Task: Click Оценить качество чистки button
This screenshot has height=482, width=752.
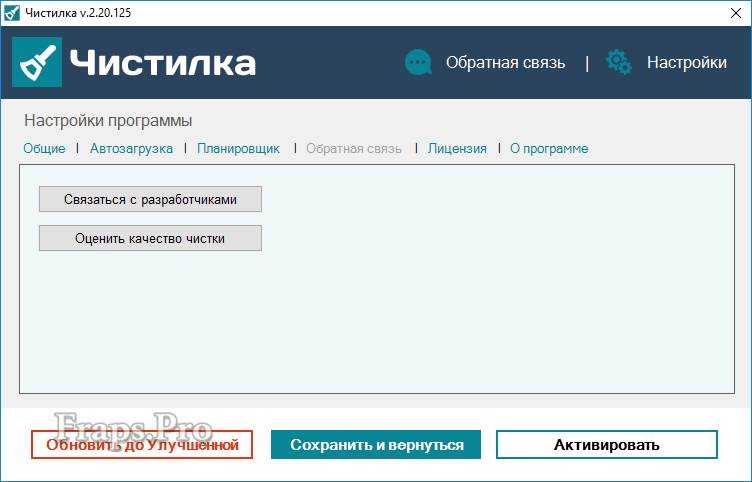Action: [x=151, y=238]
